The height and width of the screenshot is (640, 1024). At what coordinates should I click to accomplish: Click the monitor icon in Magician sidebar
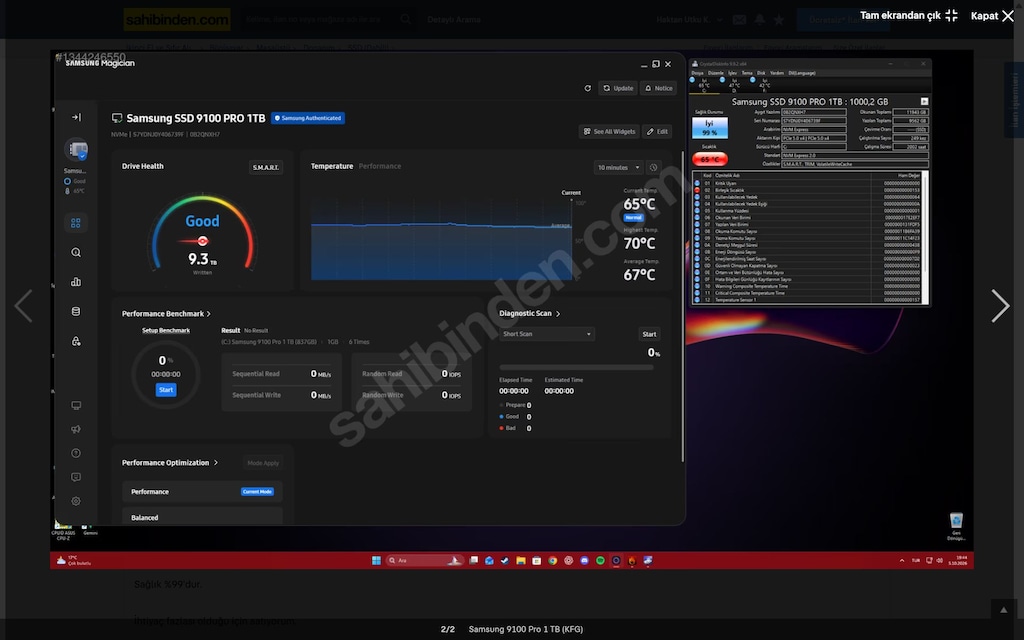coord(76,406)
